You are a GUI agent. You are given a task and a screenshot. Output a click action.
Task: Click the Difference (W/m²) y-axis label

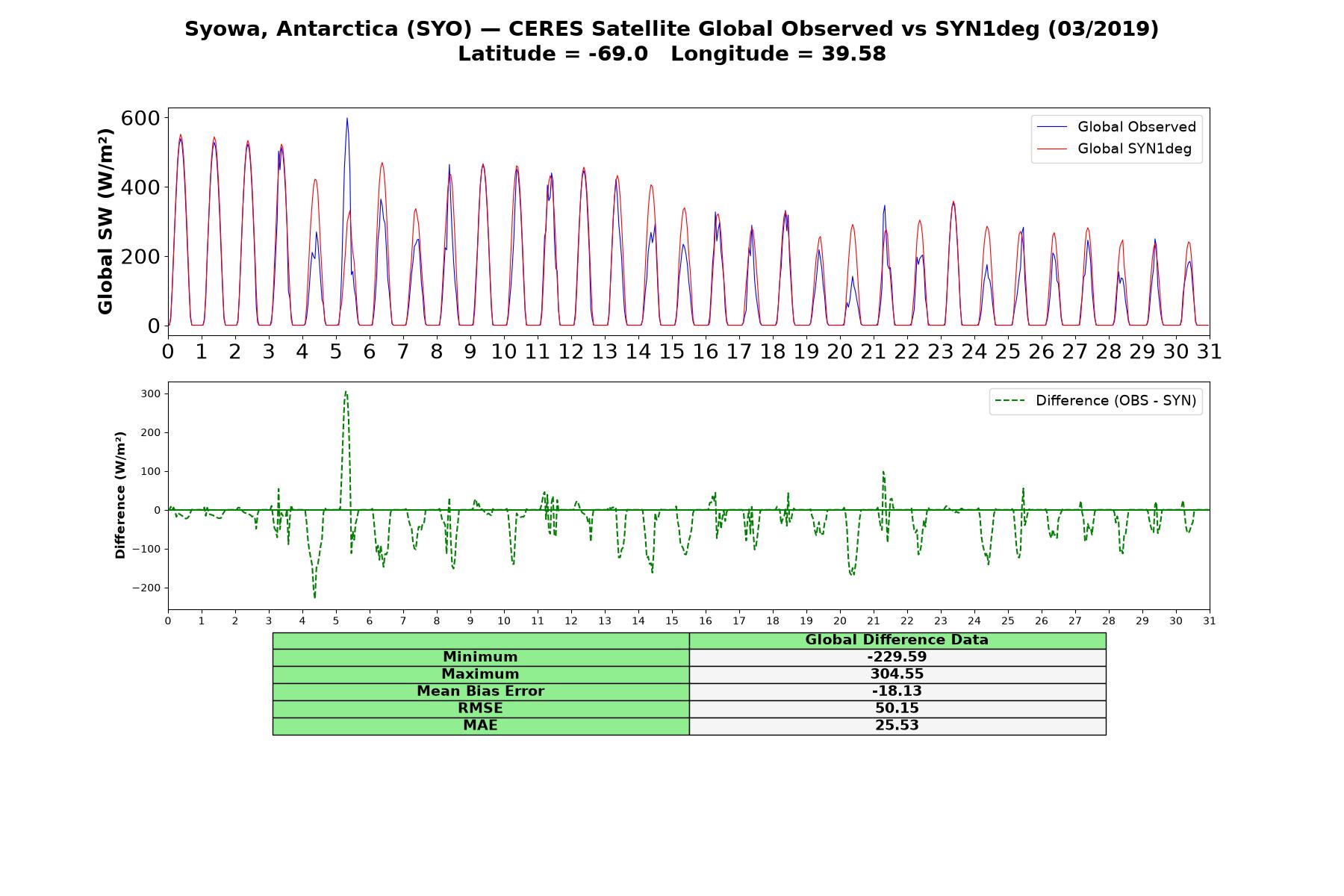point(120,495)
